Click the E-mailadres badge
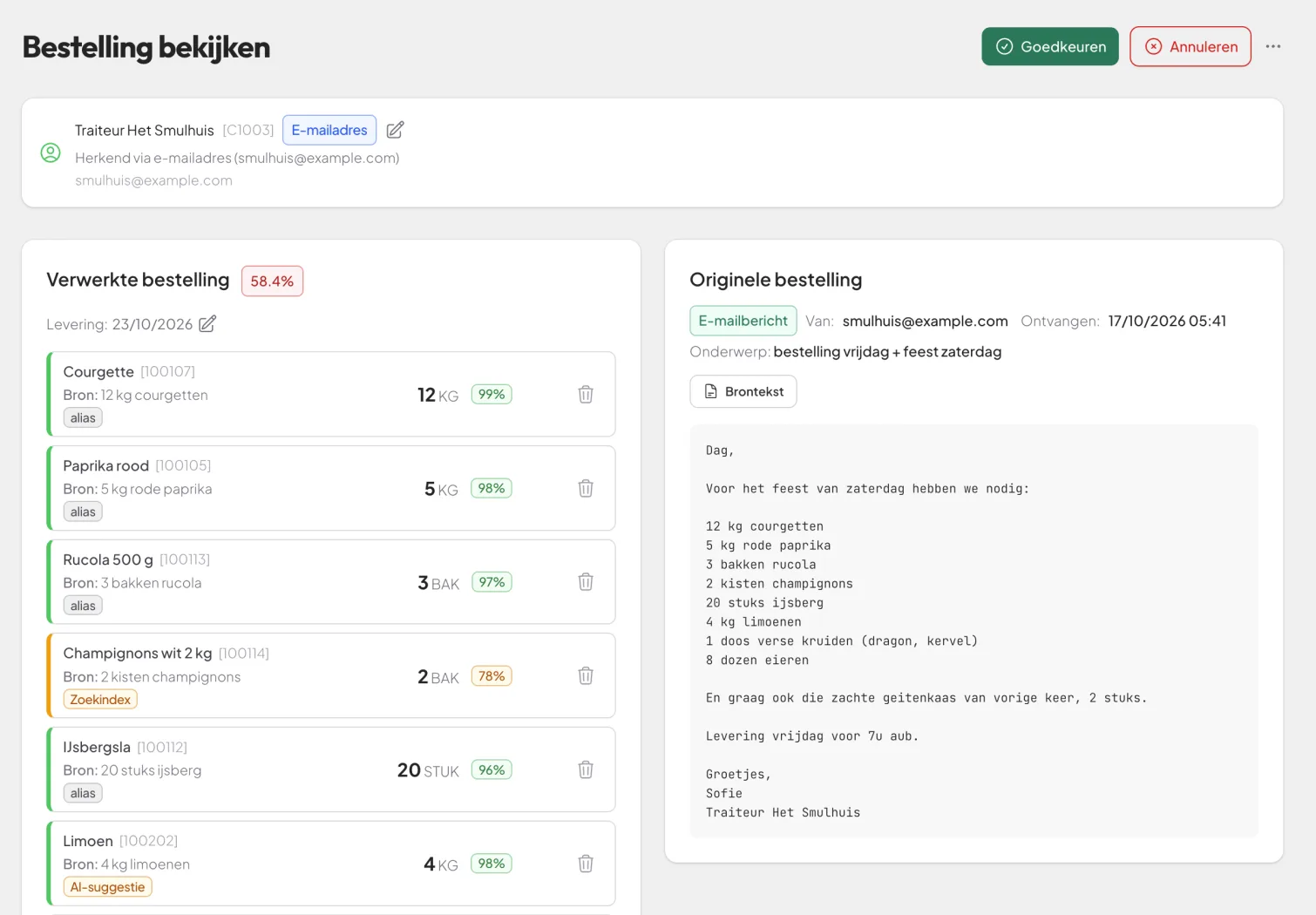1316x915 pixels. click(329, 131)
